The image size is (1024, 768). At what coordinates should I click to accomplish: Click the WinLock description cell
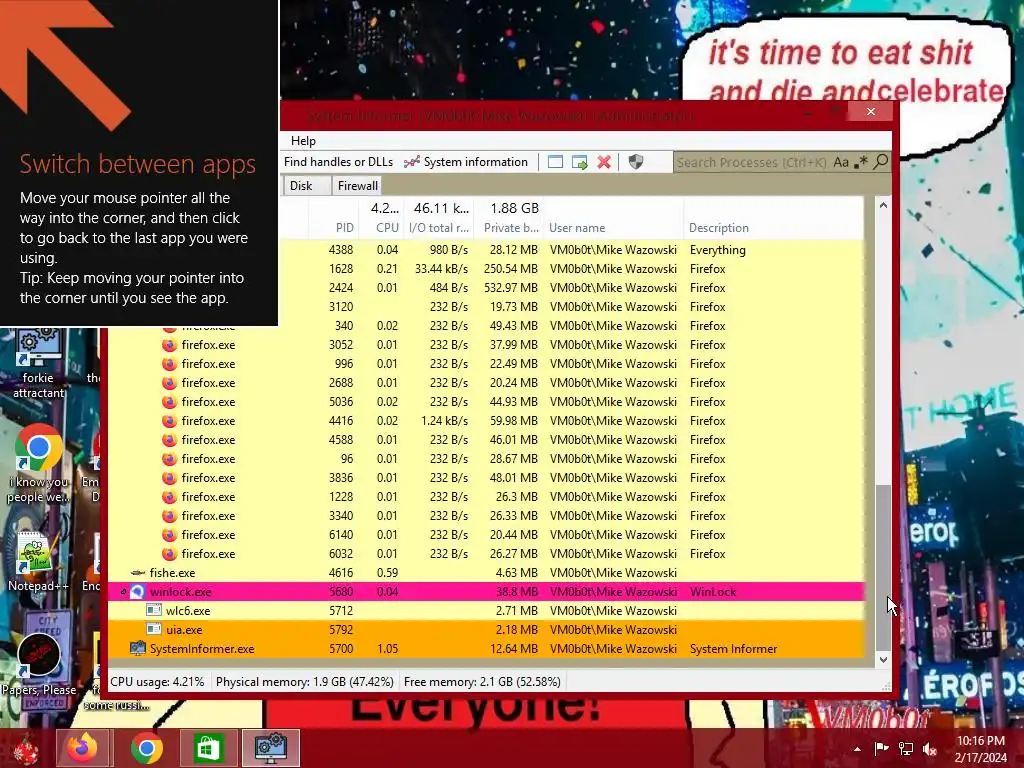[x=712, y=592]
